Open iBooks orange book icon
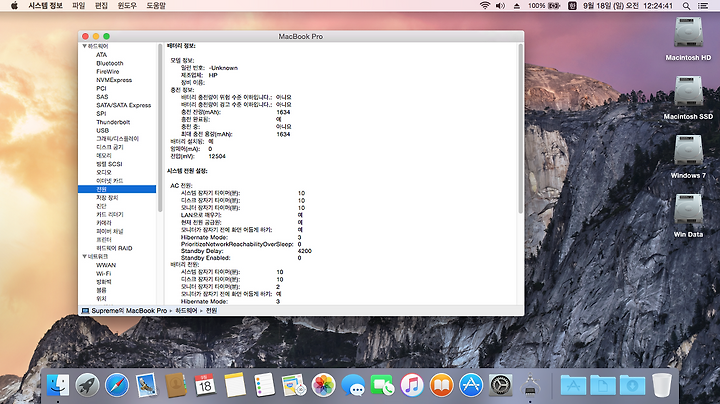The image size is (720, 404). pos(441,385)
